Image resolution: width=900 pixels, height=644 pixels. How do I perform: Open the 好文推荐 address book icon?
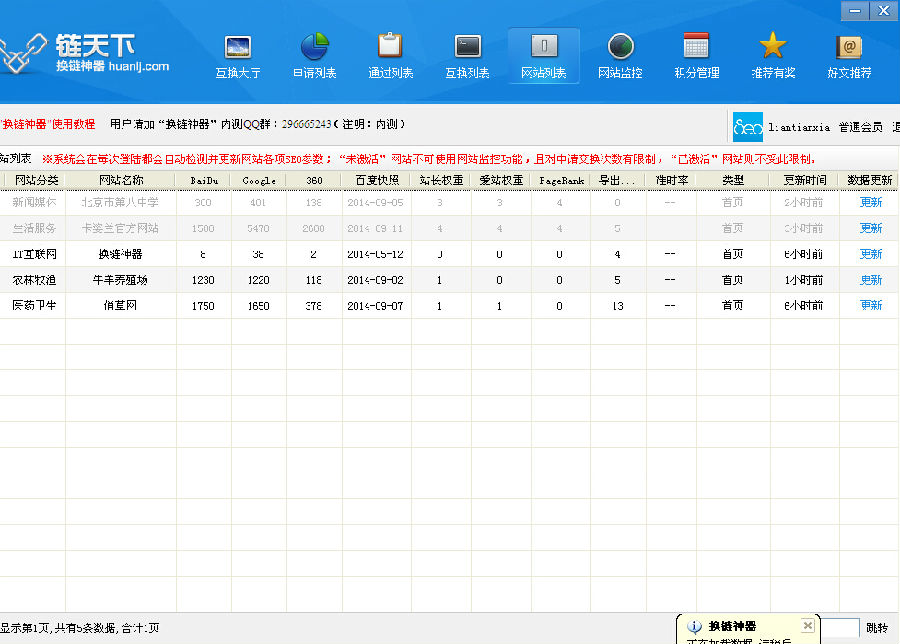pos(849,56)
